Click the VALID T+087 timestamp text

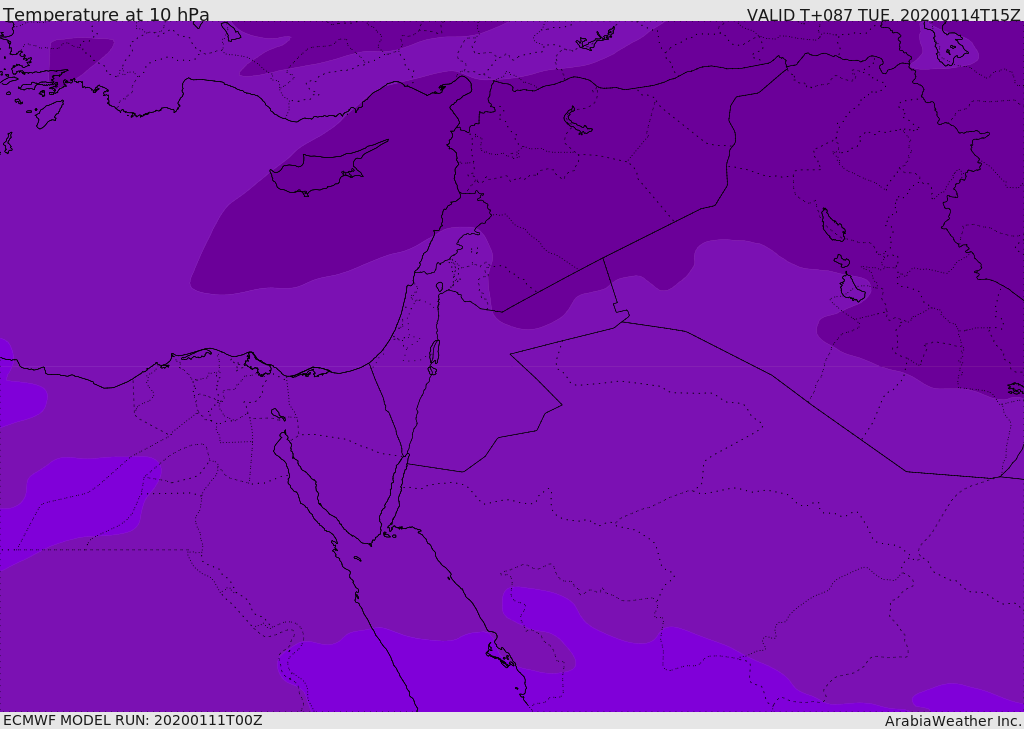[884, 14]
